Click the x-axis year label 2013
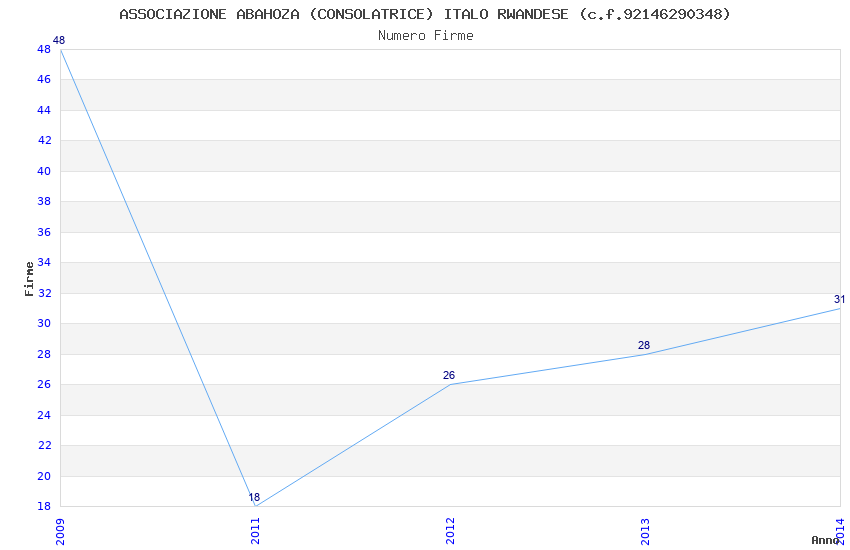850x550 pixels. [x=646, y=532]
